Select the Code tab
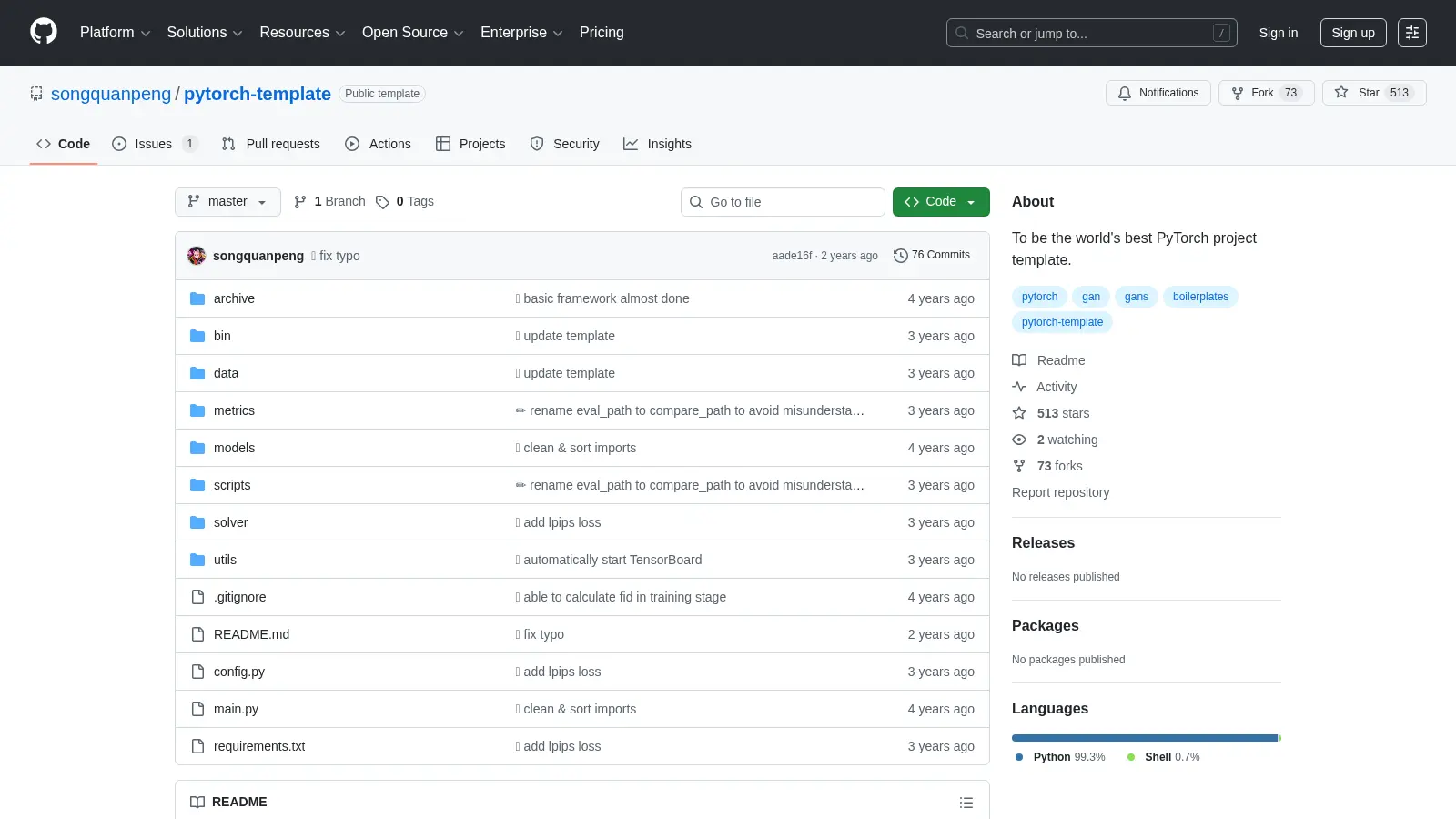 coord(63,144)
